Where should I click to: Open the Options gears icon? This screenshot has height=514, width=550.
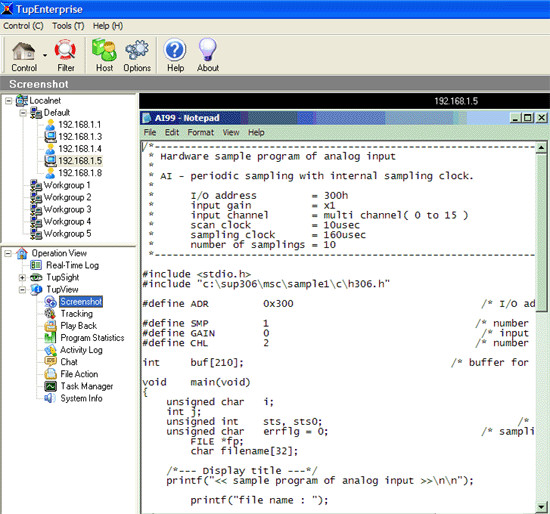pyautogui.click(x=137, y=50)
